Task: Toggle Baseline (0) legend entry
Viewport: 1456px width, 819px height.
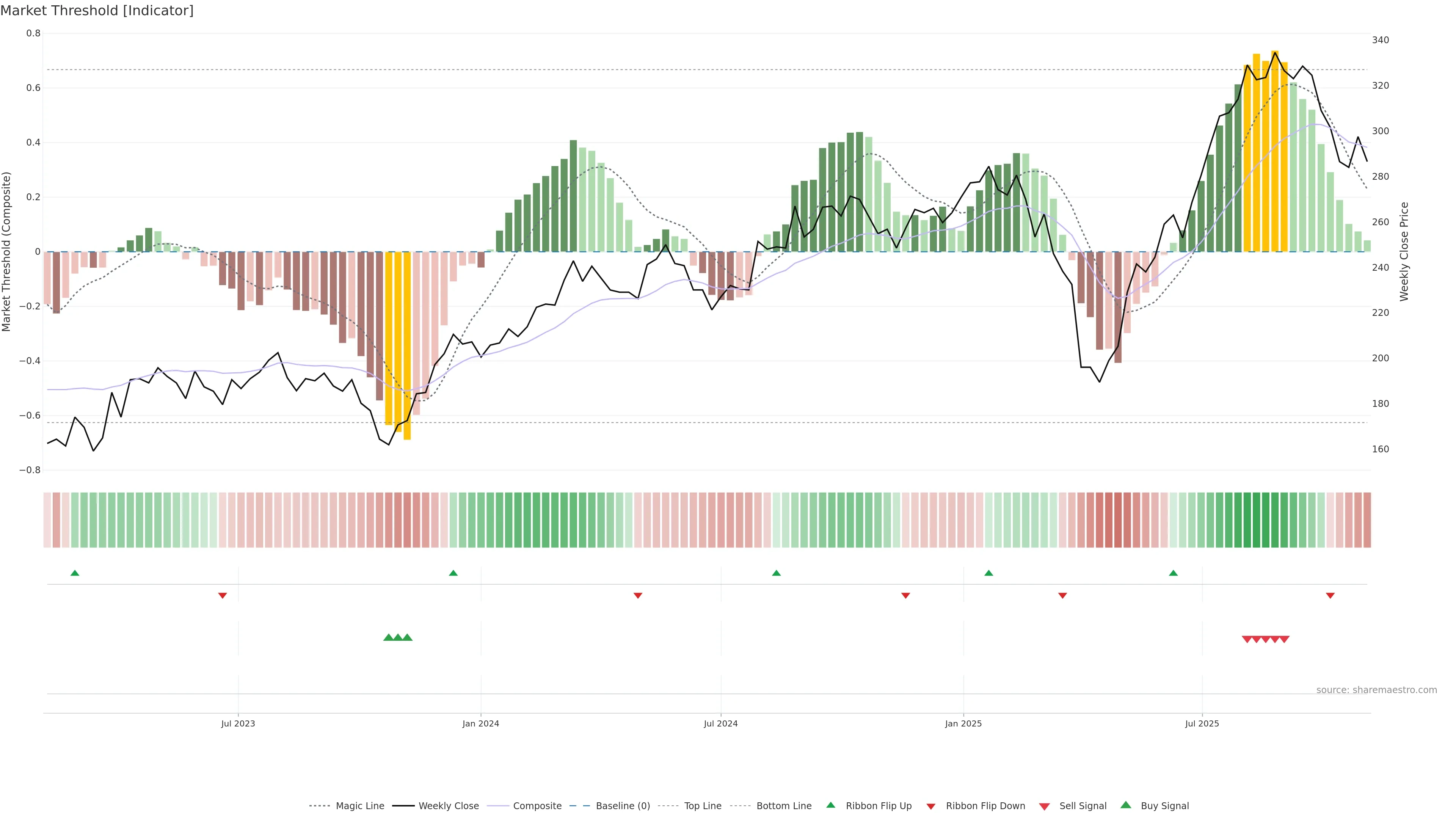Action: point(622,806)
